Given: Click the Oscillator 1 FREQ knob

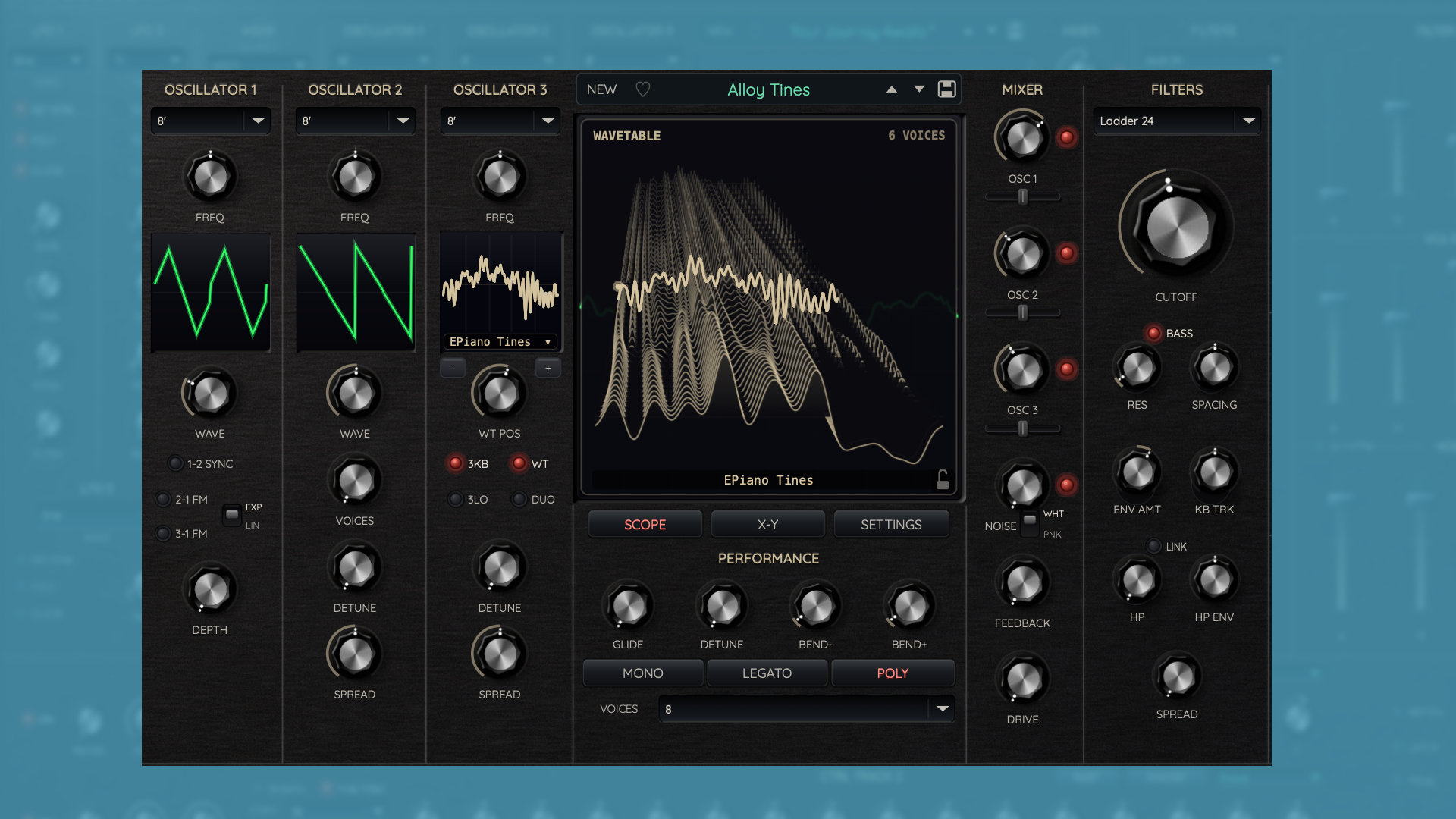Looking at the screenshot, I should (x=210, y=177).
